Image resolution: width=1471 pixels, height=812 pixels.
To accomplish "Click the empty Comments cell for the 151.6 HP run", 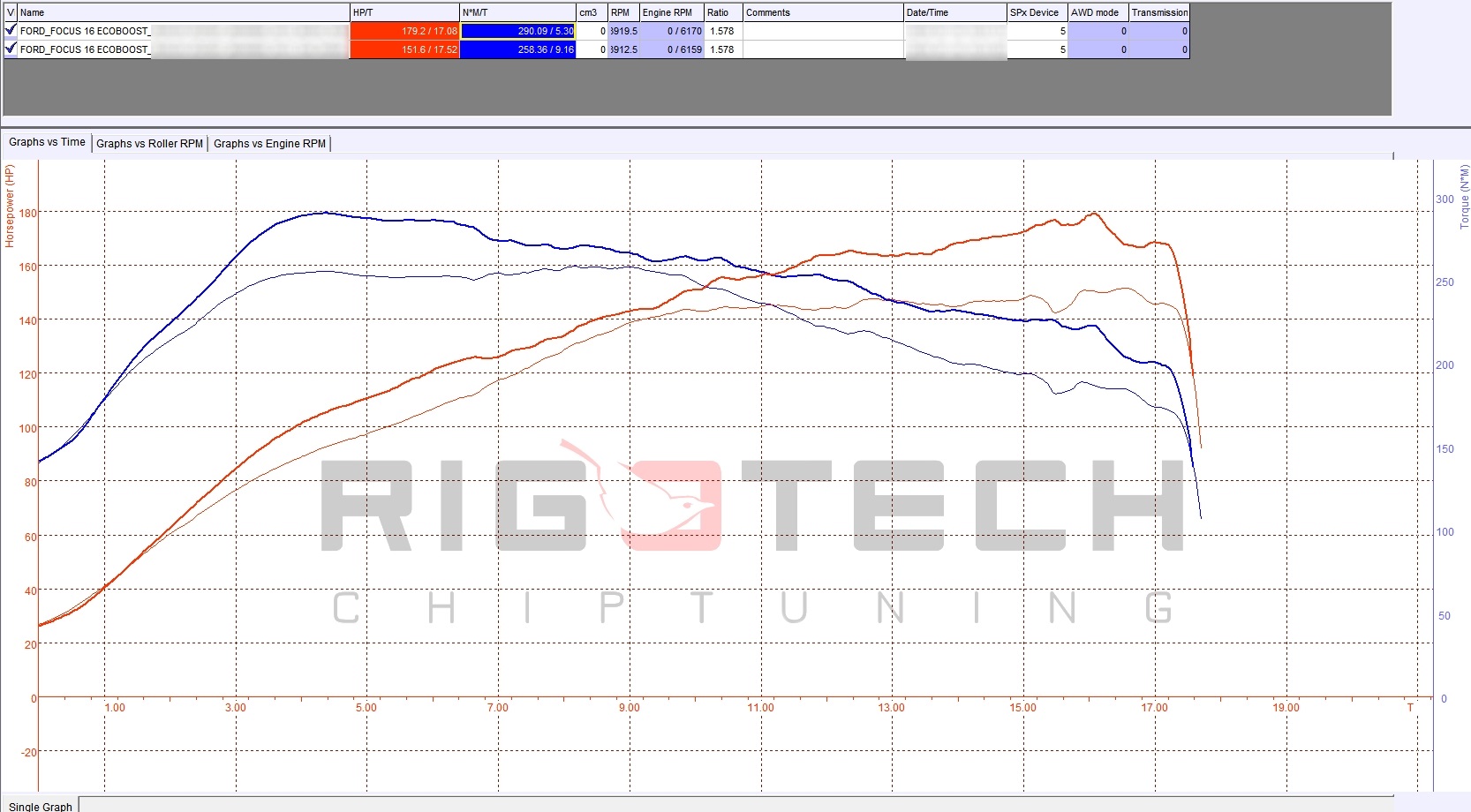I will tap(823, 49).
